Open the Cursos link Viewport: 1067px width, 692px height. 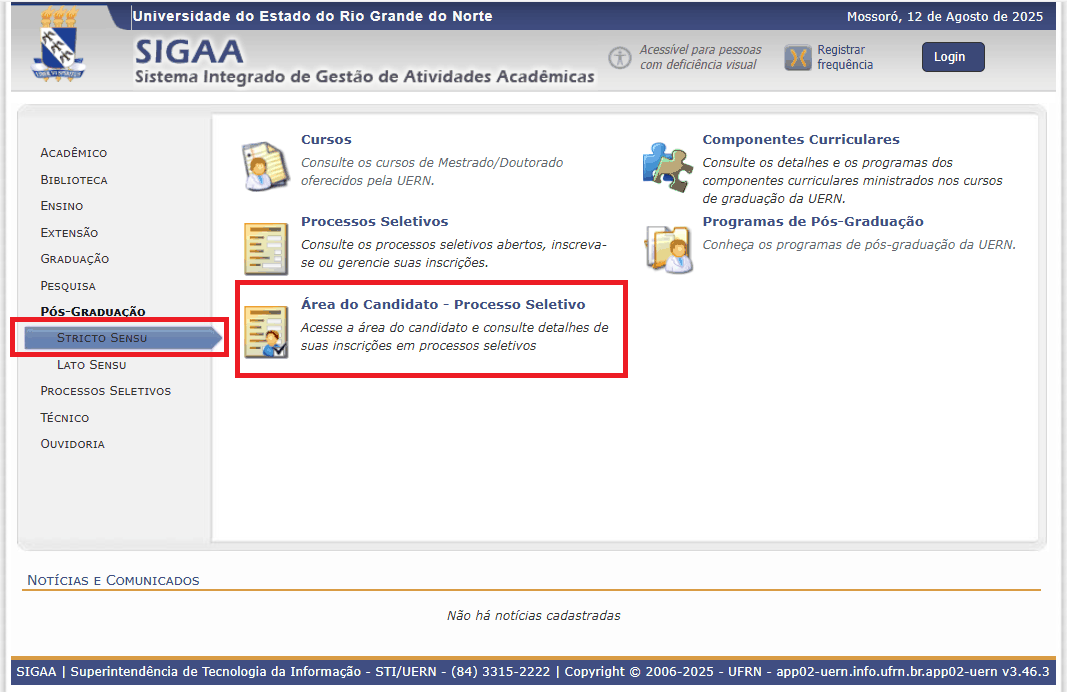(x=326, y=140)
